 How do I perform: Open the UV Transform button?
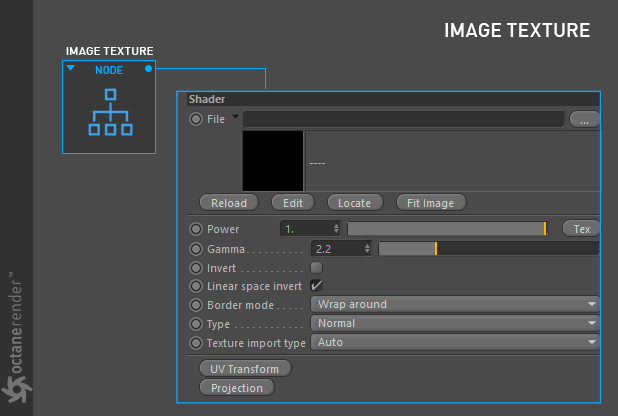click(x=245, y=369)
